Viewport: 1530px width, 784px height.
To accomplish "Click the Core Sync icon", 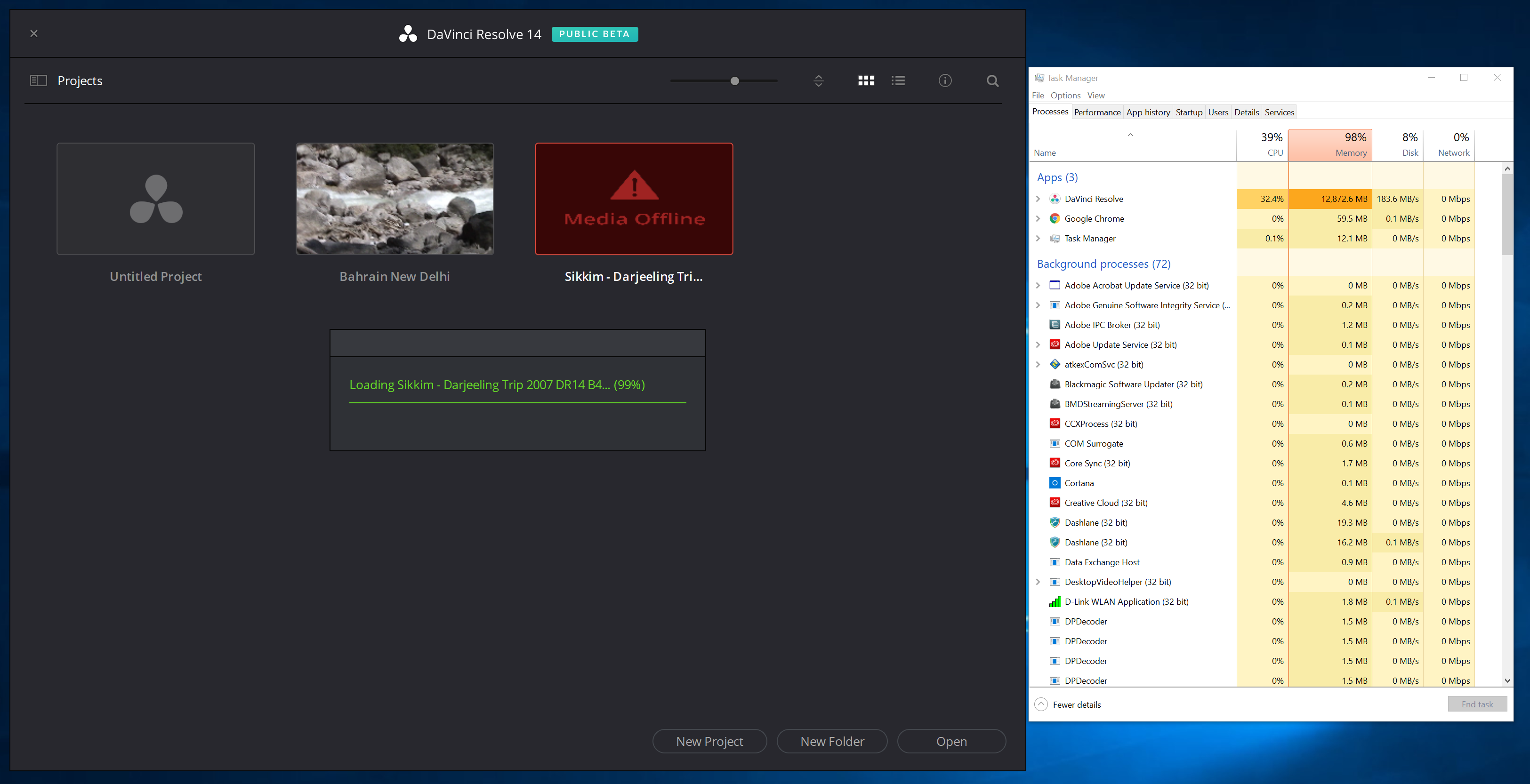I will pos(1054,463).
